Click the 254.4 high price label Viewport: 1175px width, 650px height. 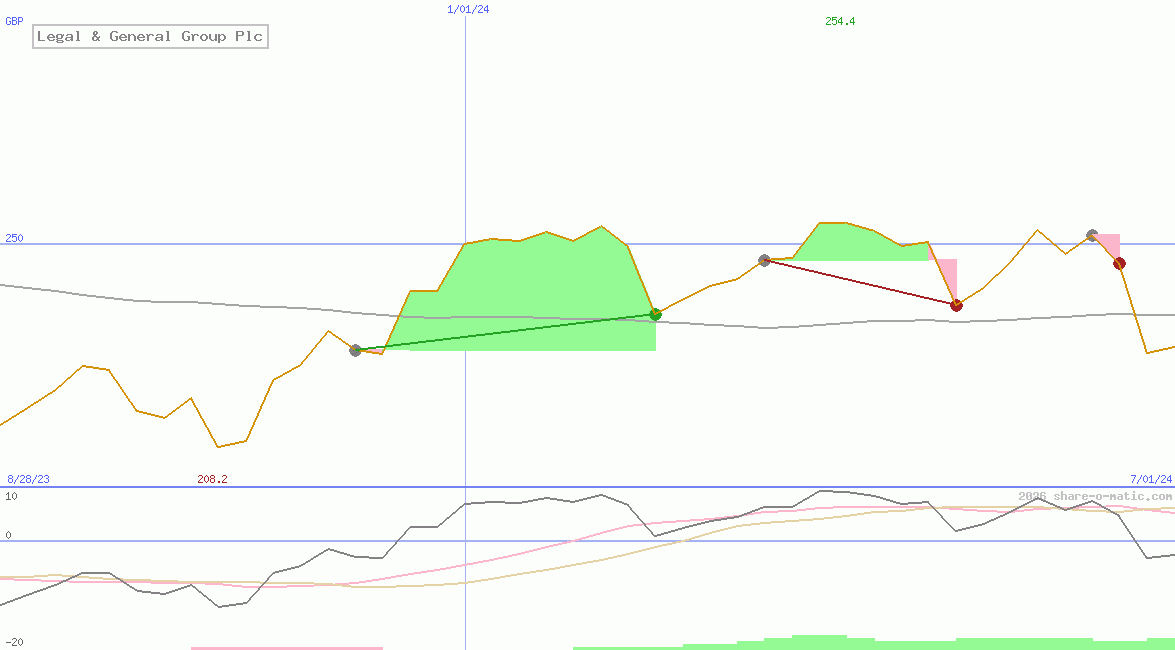[840, 21]
